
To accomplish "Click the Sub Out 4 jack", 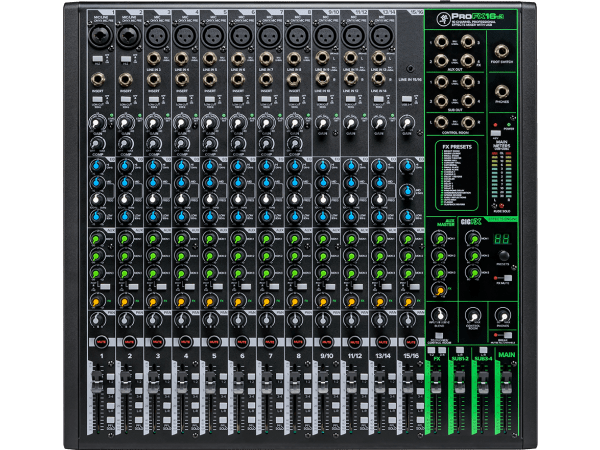I will [468, 101].
